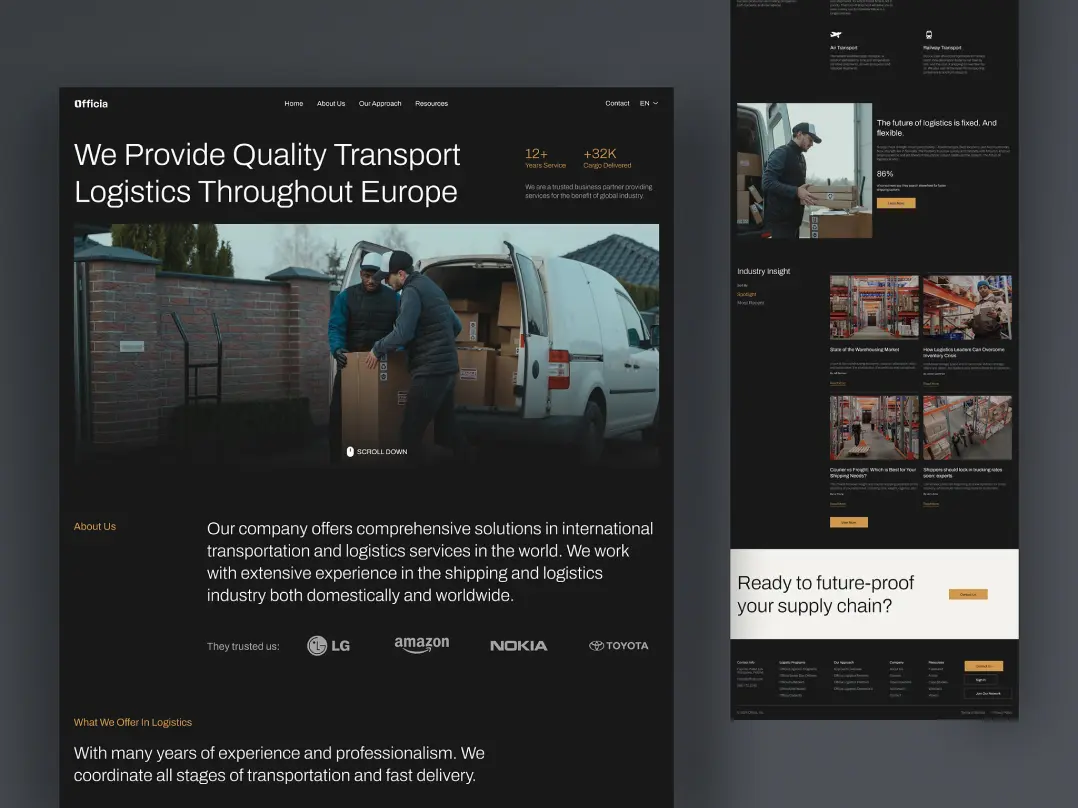1078x808 pixels.
Task: Select Spotlight sort option
Action: 747,294
